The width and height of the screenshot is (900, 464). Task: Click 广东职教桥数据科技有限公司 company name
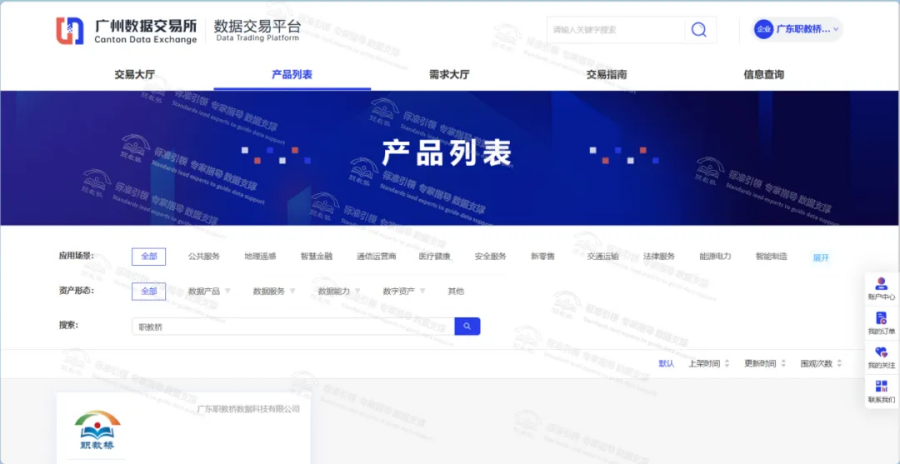[x=248, y=409]
